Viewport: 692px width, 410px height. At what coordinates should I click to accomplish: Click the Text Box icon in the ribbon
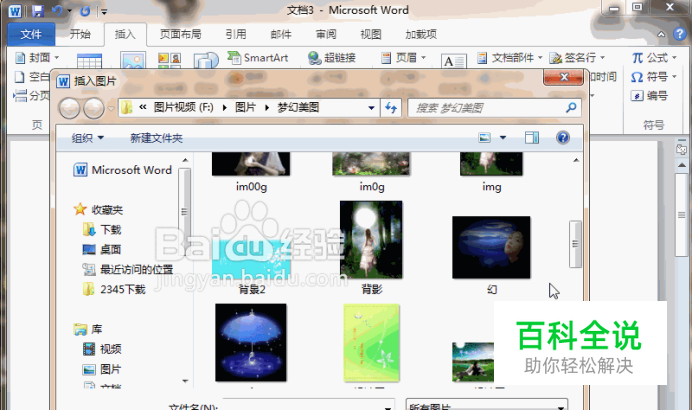coord(454,61)
